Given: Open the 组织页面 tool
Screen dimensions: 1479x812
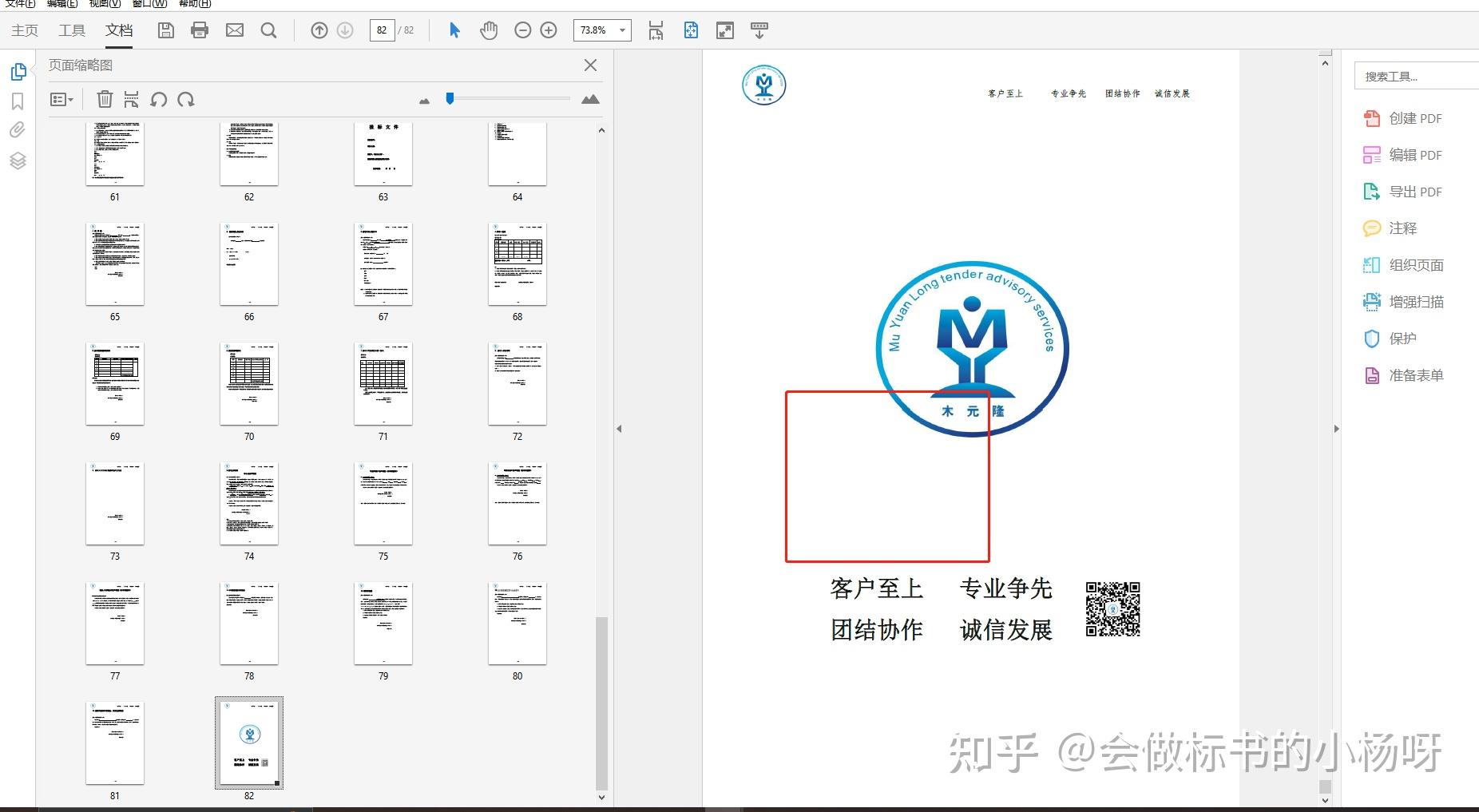Looking at the screenshot, I should (x=1403, y=265).
